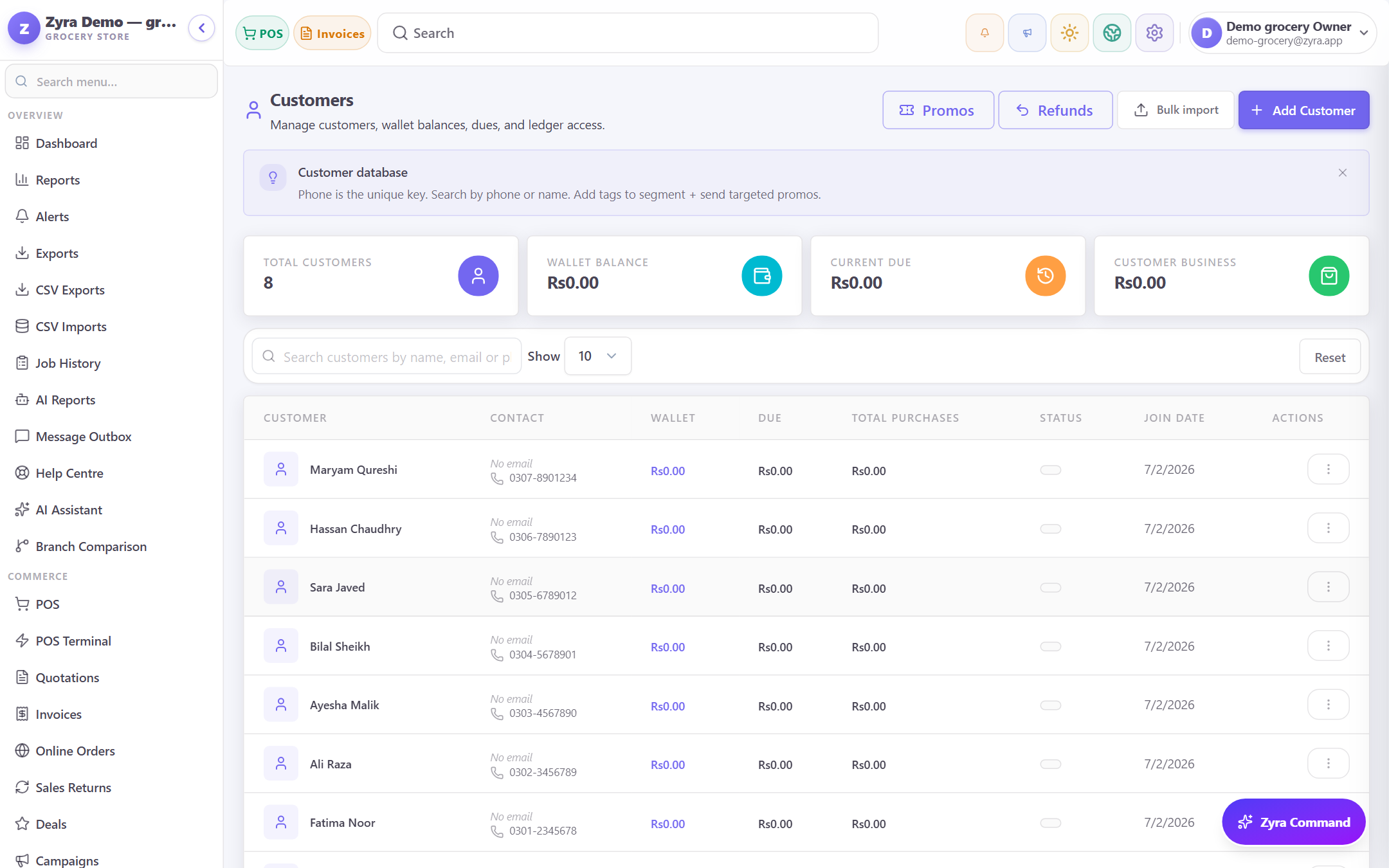Screen dimensions: 1389x868
Task: Toggle status pill for Hassan Chaudhry
Action: 1051,529
